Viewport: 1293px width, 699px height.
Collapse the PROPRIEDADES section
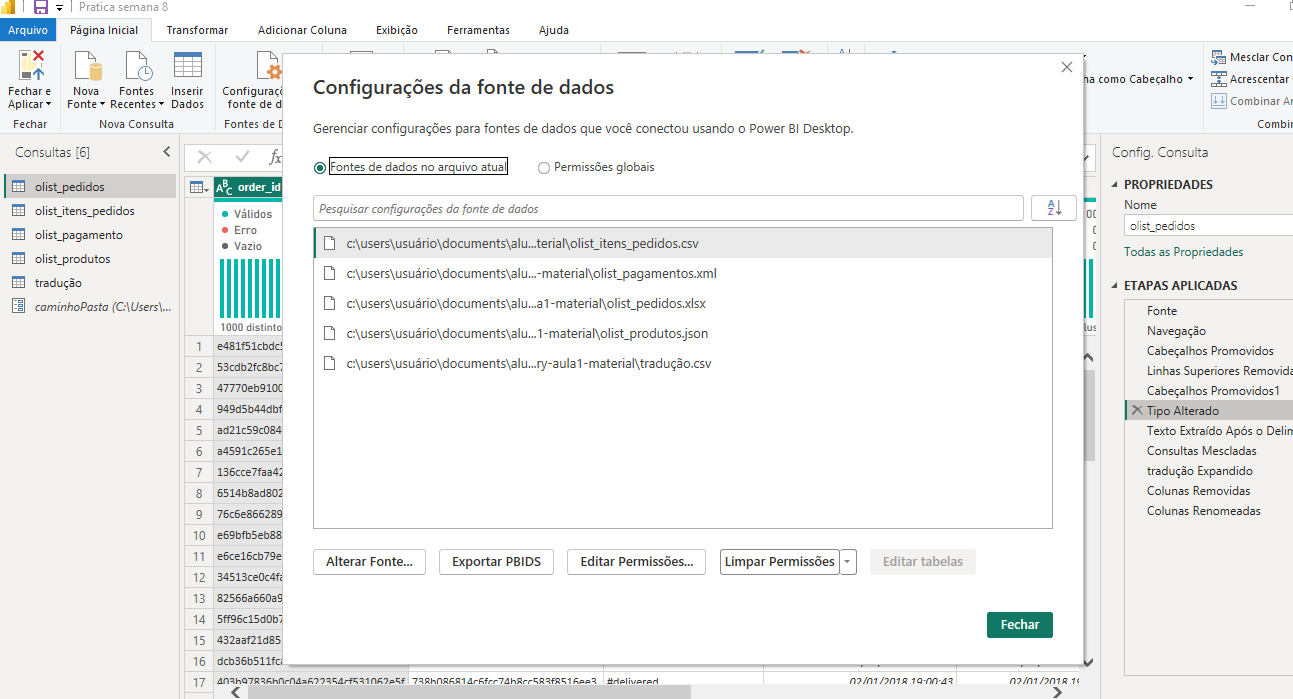[x=1116, y=185]
